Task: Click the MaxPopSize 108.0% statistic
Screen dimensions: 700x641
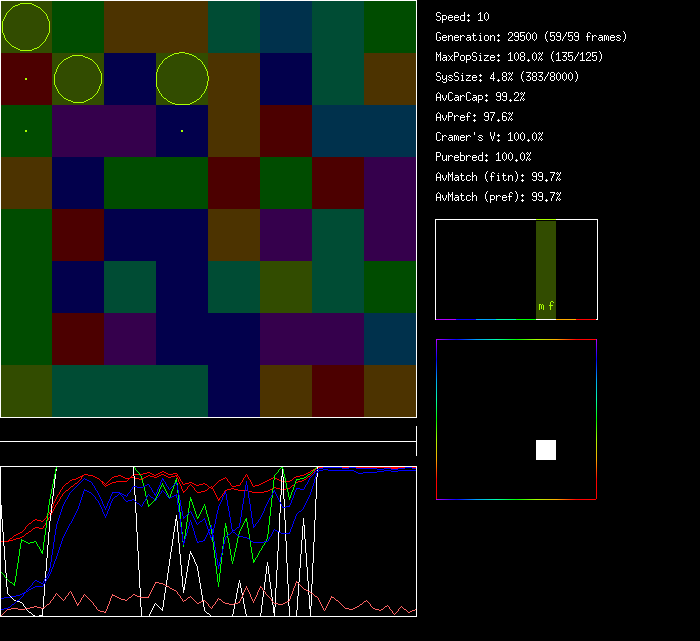Action: (x=519, y=57)
